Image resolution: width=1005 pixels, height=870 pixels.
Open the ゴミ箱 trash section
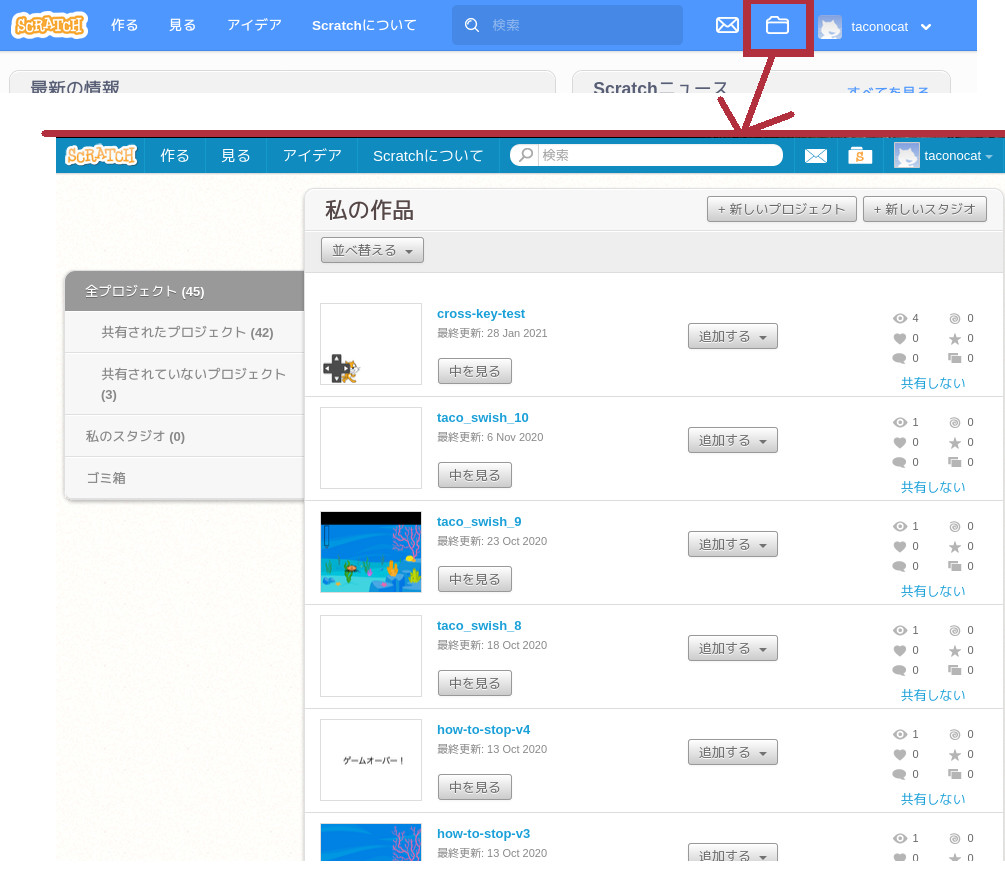coord(185,478)
